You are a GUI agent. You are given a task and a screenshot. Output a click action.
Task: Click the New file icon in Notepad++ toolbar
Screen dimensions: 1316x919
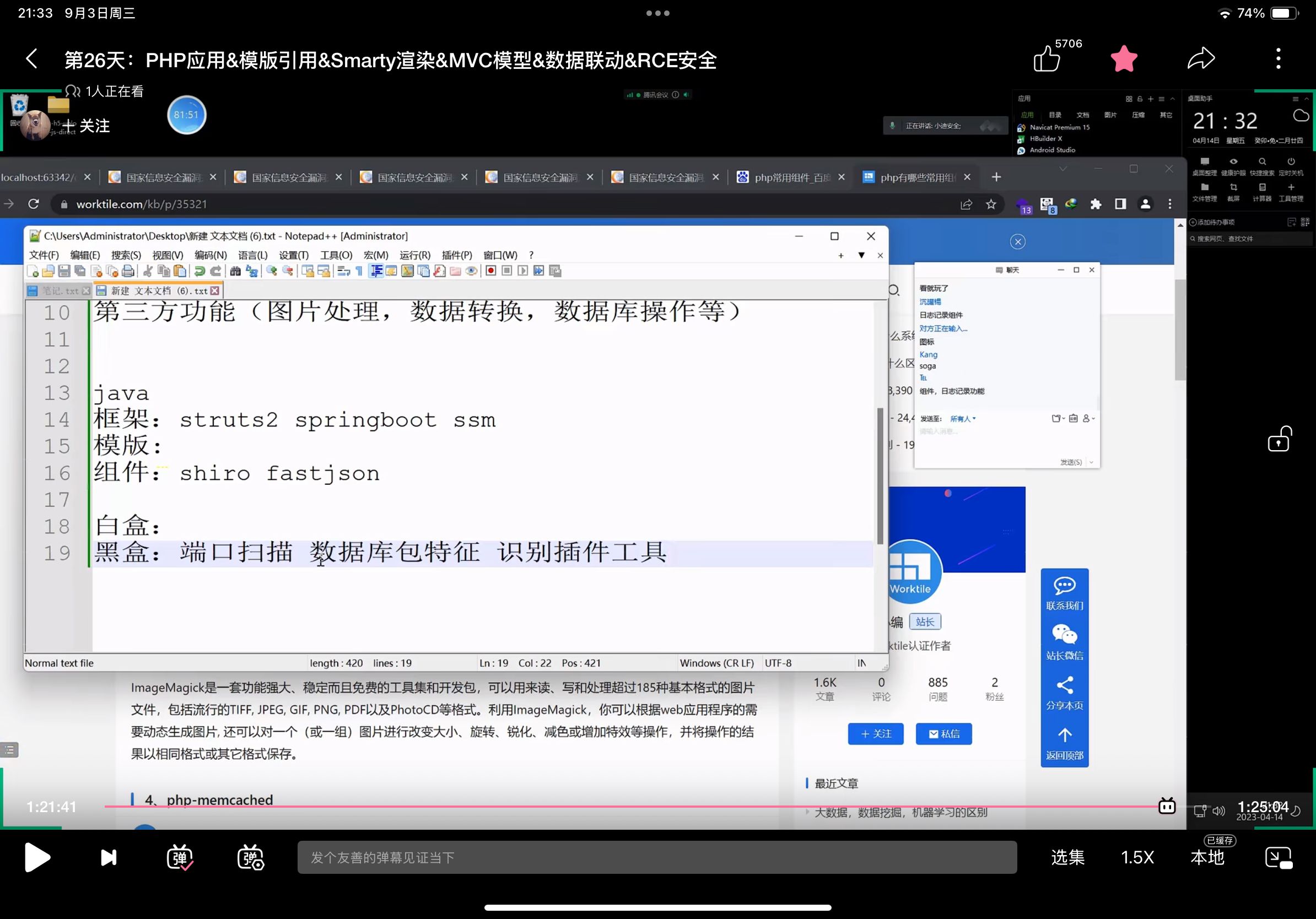(x=33, y=271)
